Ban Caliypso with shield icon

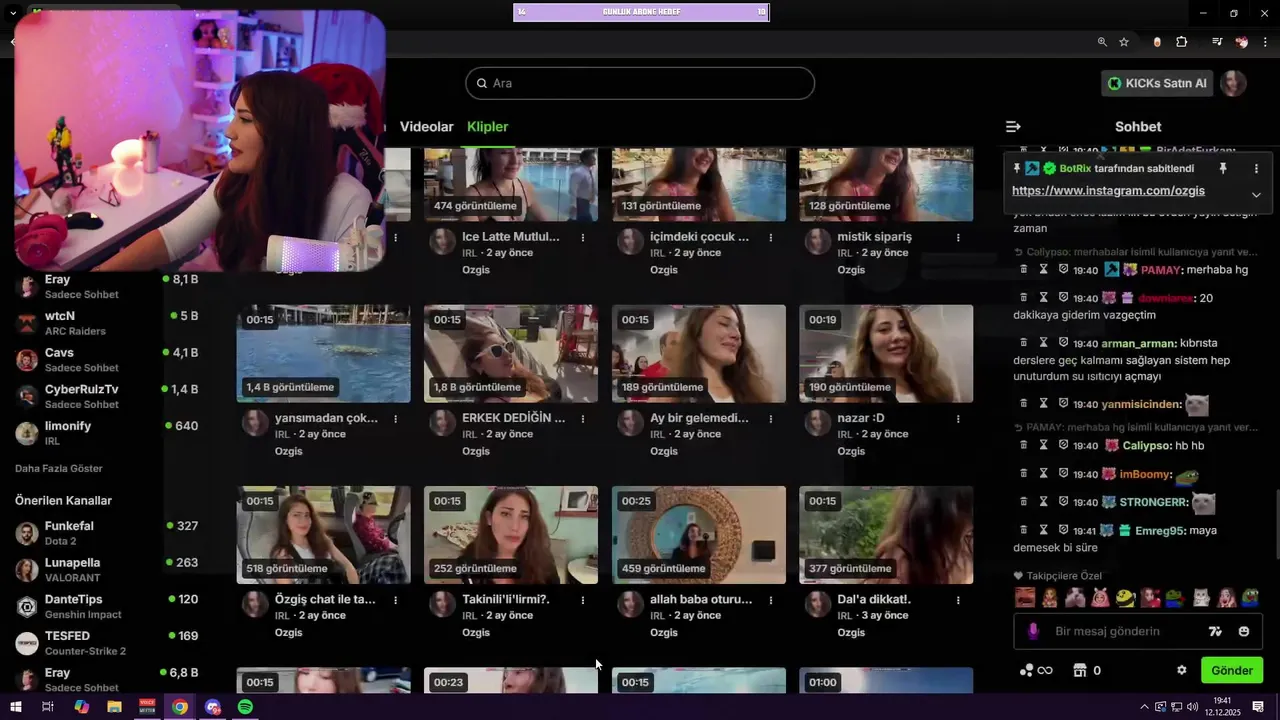coord(1063,445)
